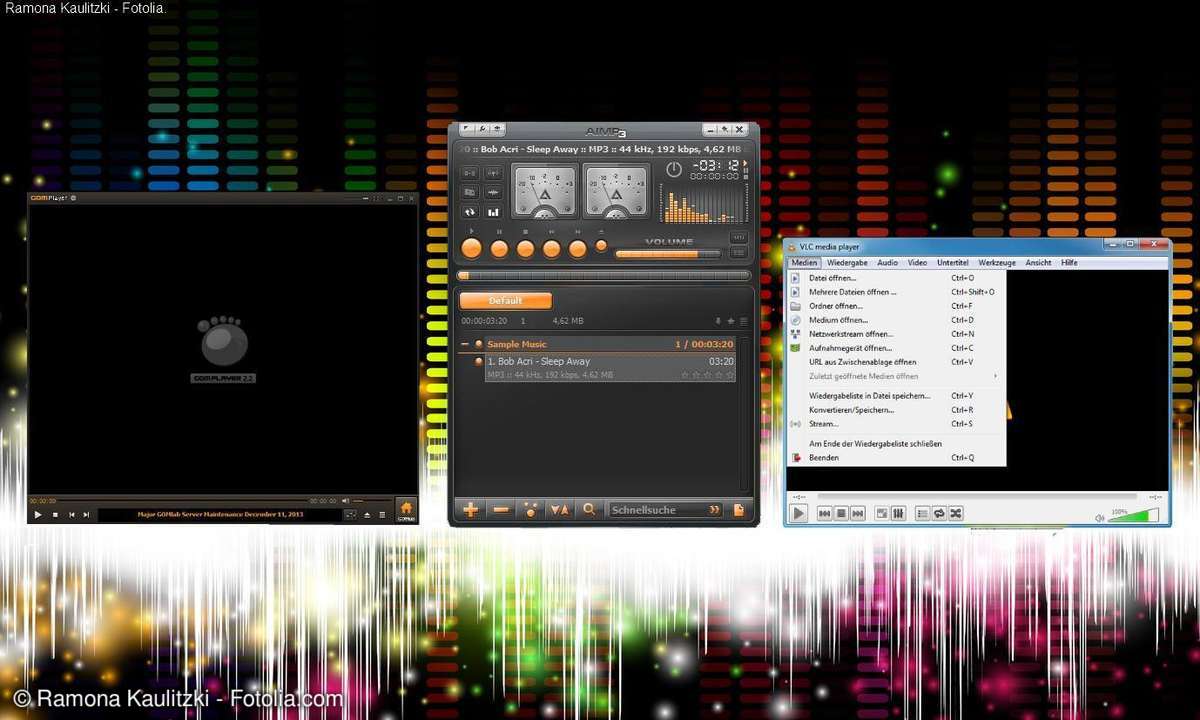This screenshot has width=1200, height=720.
Task: Toggle VLC fullscreen view button
Action: [882, 513]
